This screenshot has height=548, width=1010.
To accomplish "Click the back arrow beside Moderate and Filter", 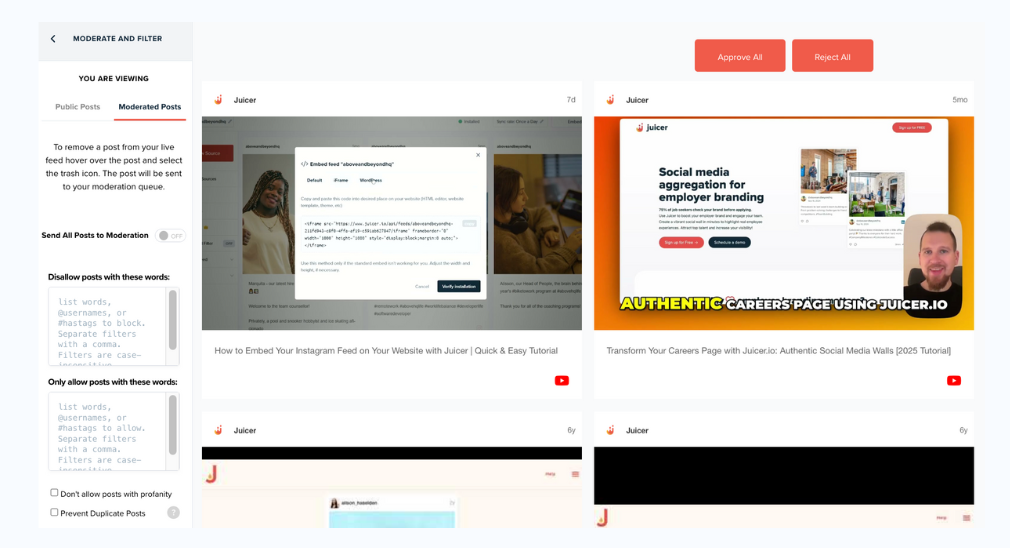I will point(53,39).
